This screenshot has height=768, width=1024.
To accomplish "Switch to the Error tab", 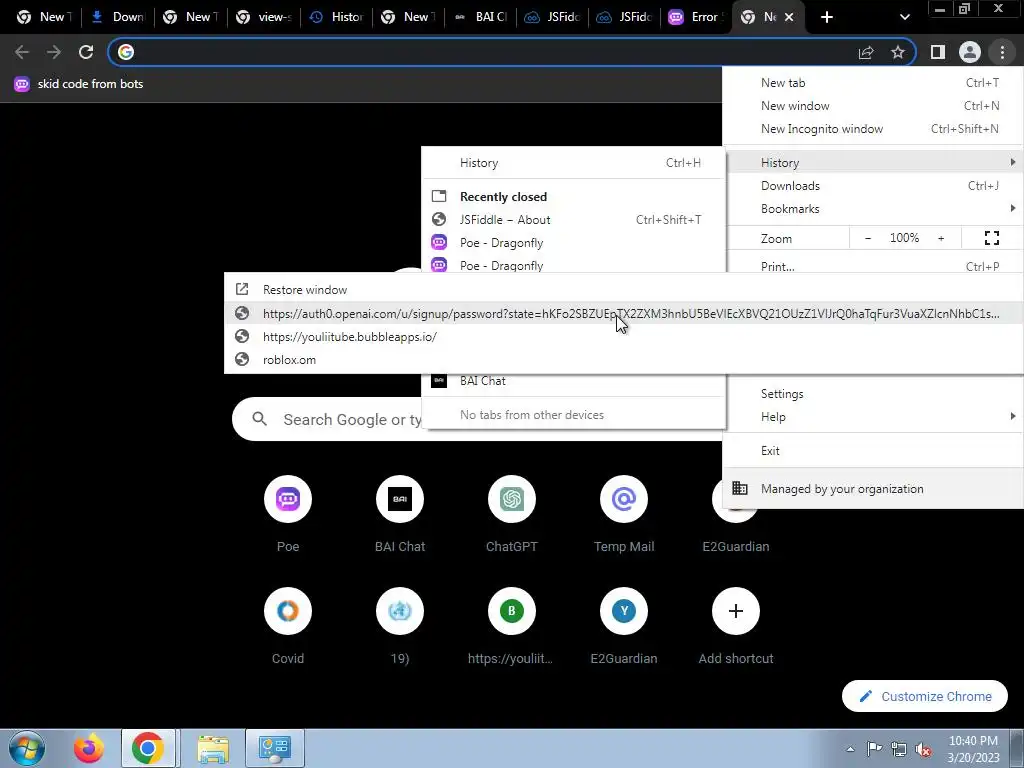I will coord(696,17).
